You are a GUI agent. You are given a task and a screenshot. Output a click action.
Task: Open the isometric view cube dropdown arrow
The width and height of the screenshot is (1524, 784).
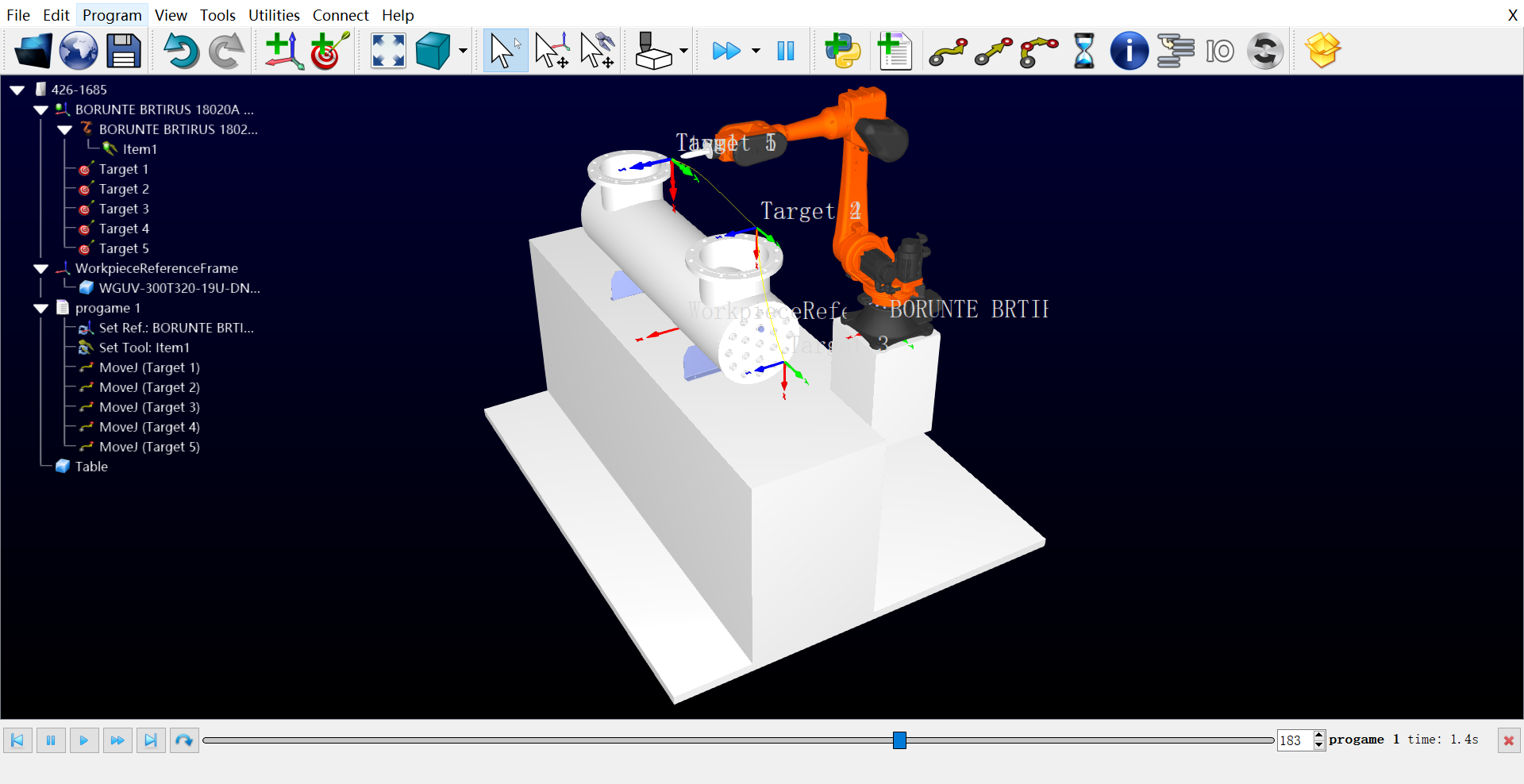(463, 52)
